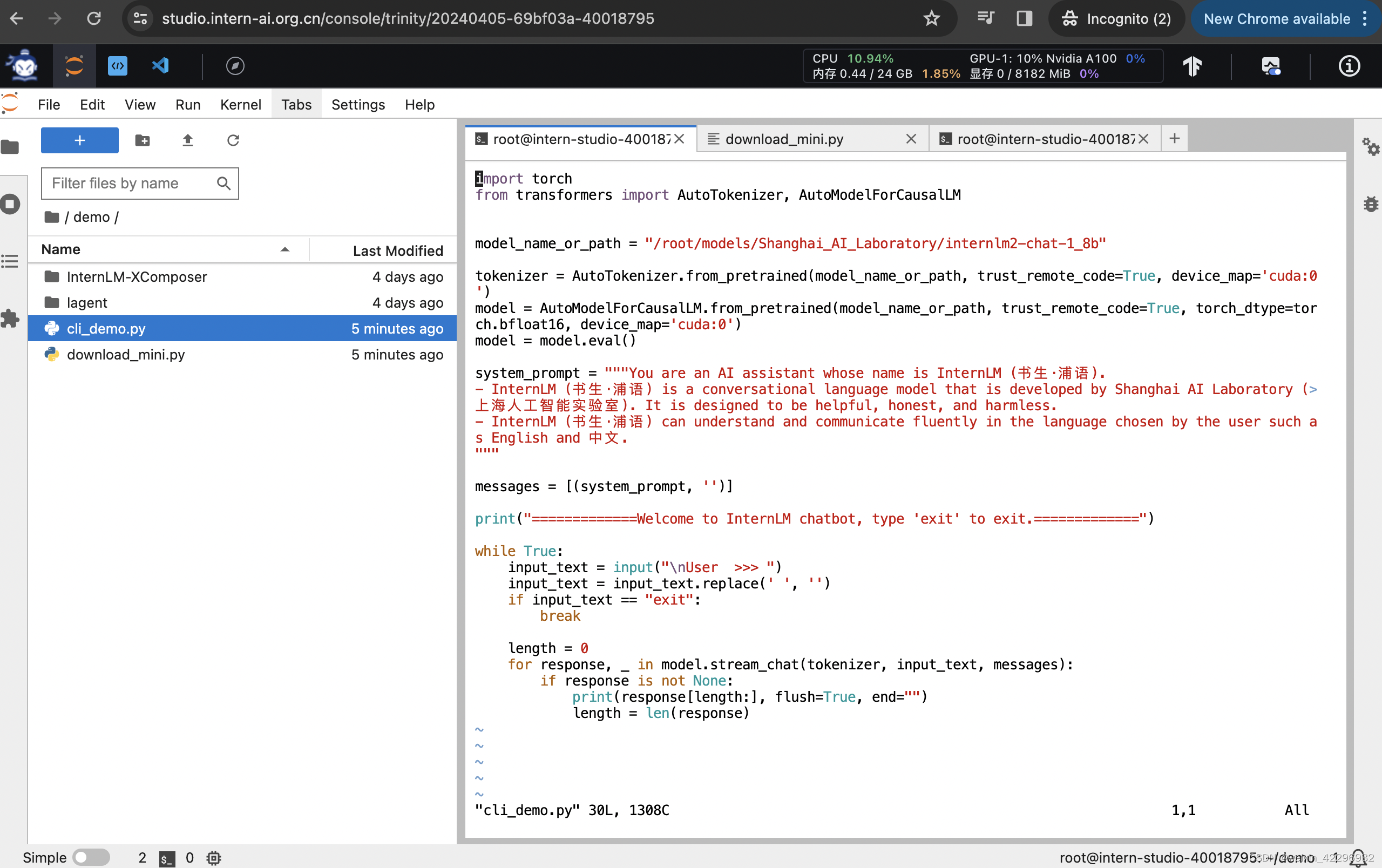
Task: Select the cli_demo.py file
Action: point(106,328)
